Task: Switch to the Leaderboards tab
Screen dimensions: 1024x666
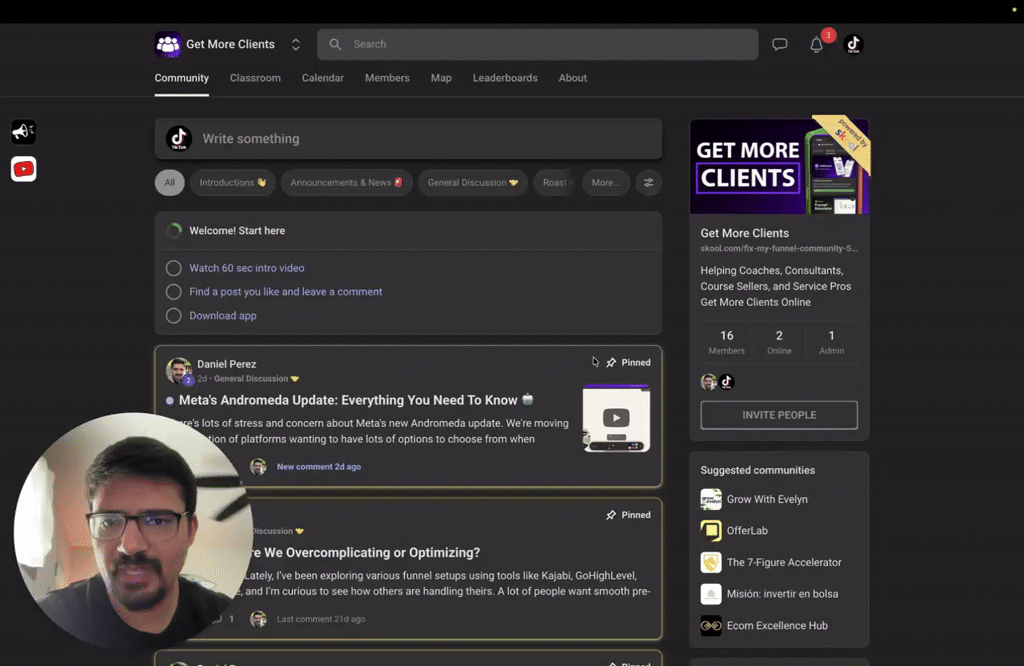Action: [505, 78]
